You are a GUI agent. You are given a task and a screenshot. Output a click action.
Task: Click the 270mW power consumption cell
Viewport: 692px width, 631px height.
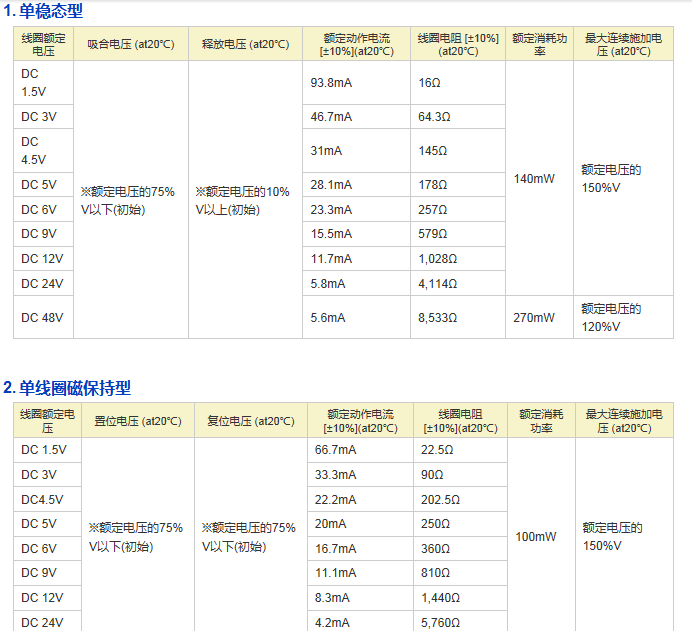pos(534,318)
